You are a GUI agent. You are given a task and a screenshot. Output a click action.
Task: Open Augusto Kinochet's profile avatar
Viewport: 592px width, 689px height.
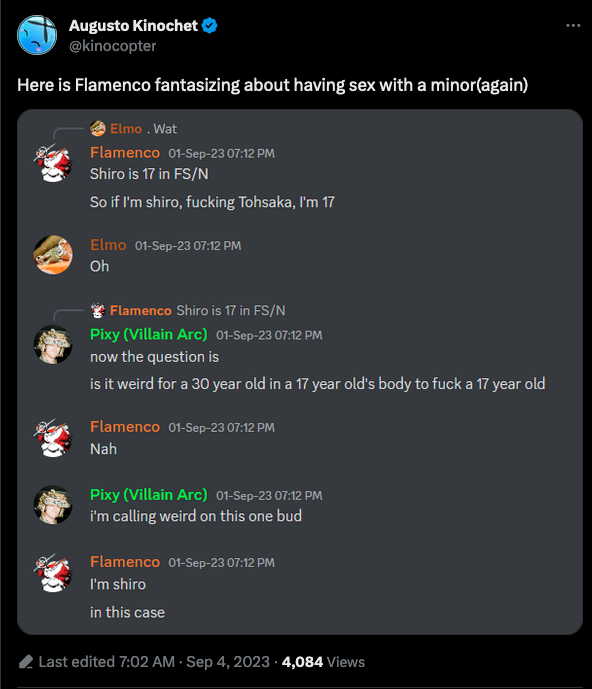click(x=37, y=35)
